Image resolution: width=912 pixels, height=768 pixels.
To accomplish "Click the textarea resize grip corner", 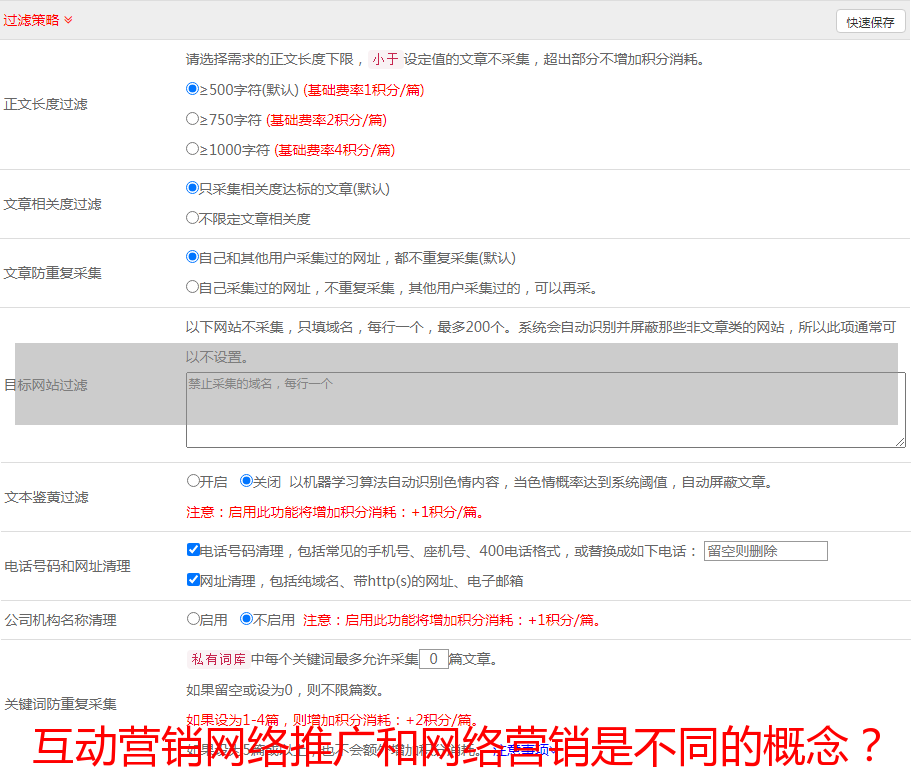I will tap(900, 442).
